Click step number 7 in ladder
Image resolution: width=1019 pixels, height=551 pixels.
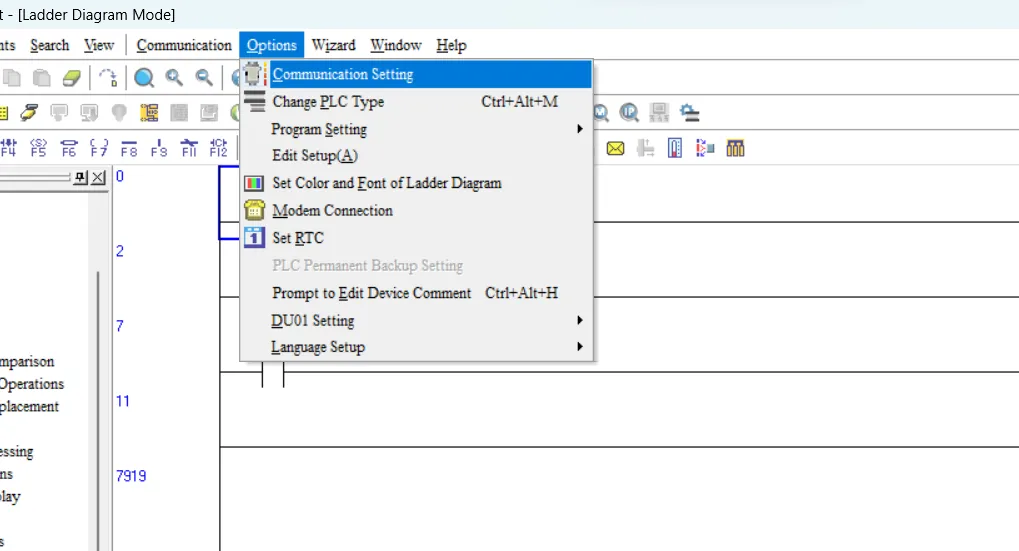click(x=120, y=326)
